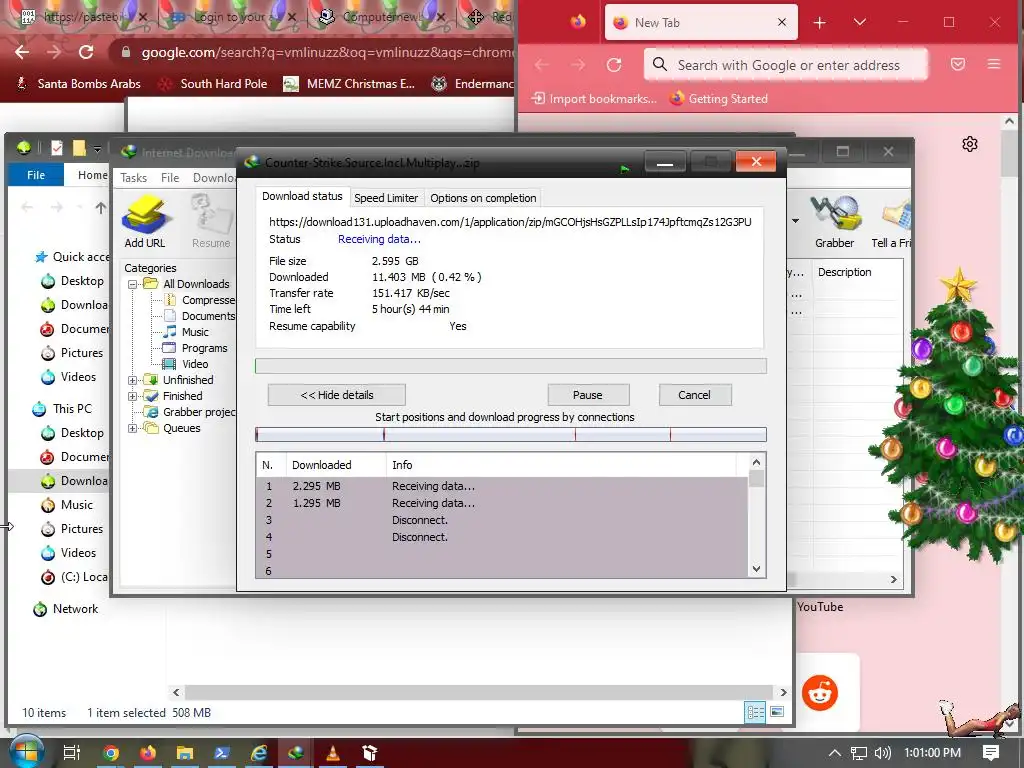Open PowerShell from the taskbar

(x=221, y=753)
